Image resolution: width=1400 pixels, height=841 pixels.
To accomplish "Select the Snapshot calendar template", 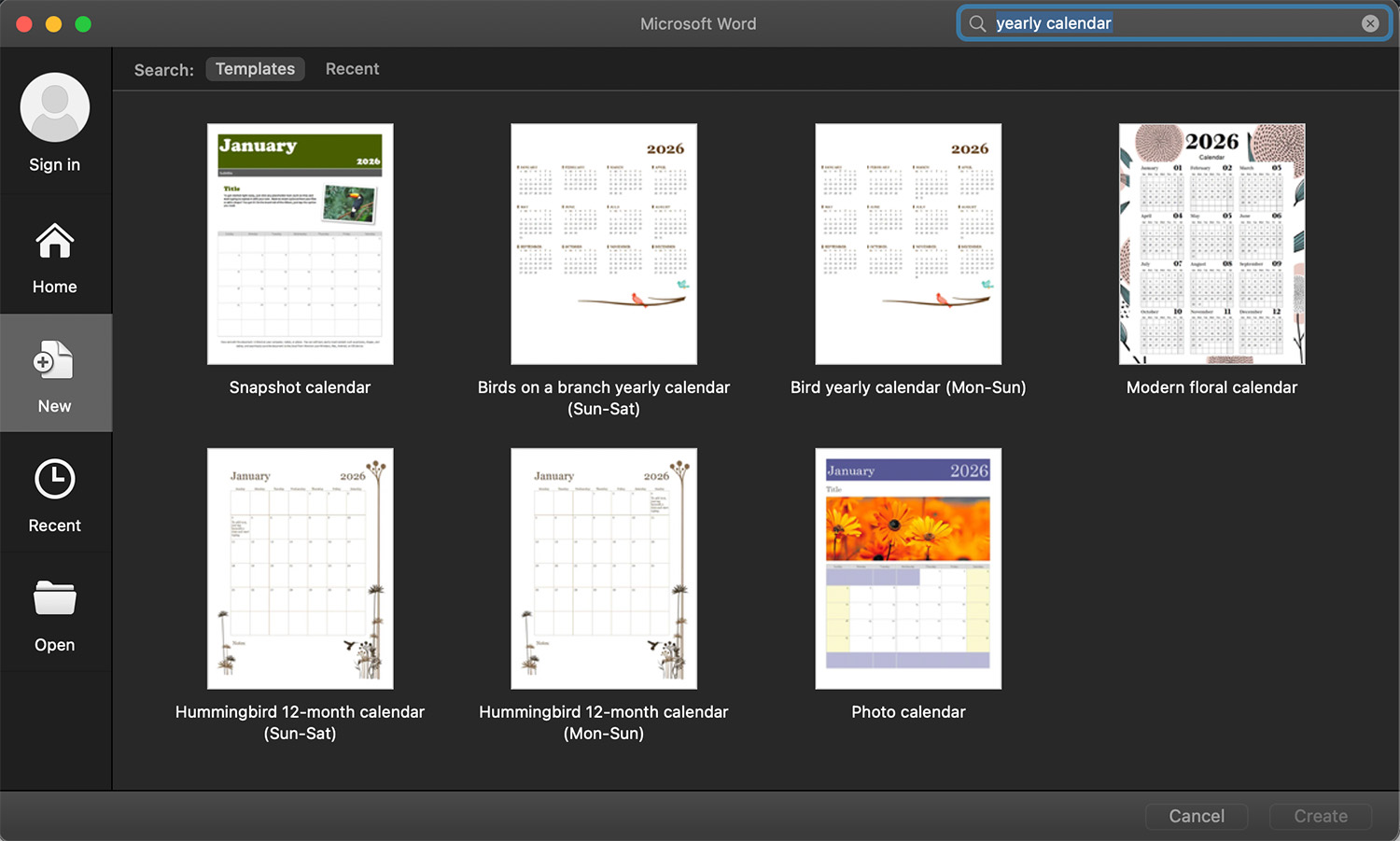I will click(300, 243).
